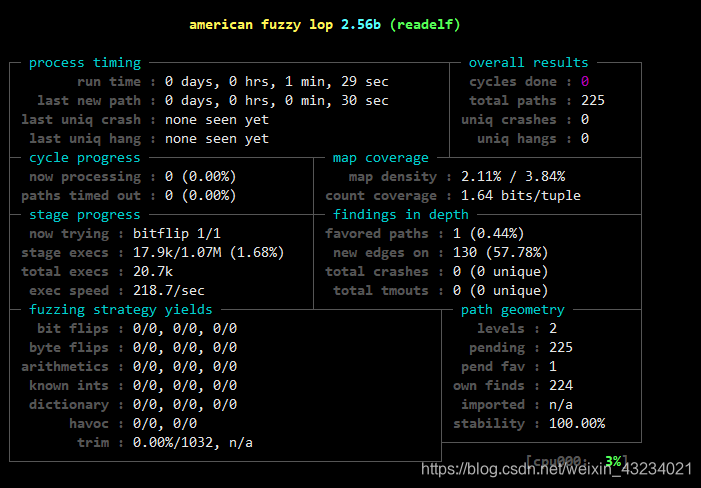This screenshot has width=701, height=488.
Task: Select stability value '100.00%'
Action: (x=577, y=424)
